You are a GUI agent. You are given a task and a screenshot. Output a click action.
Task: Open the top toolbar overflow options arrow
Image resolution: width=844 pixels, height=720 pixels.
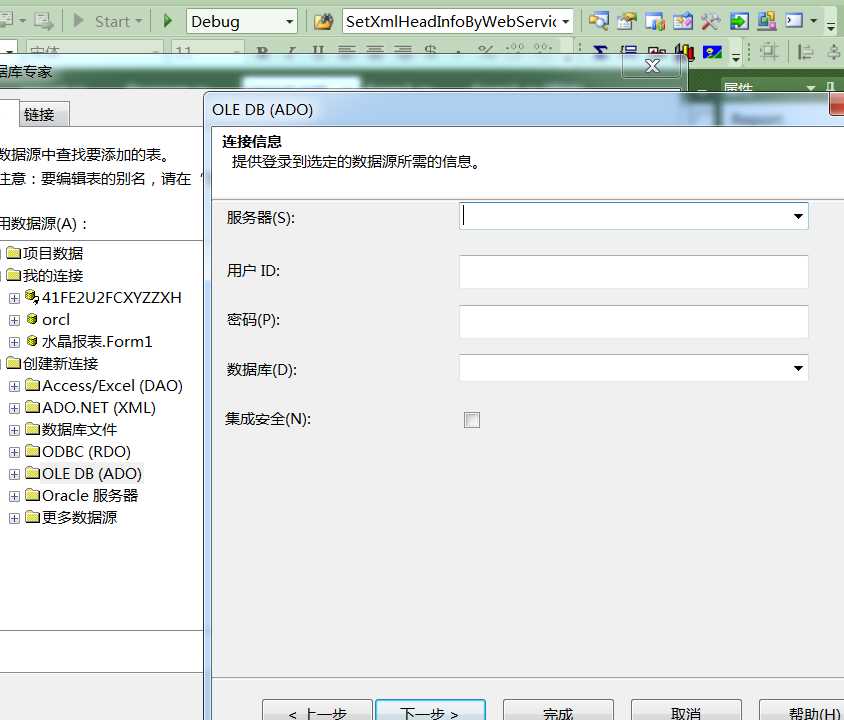(x=831, y=24)
